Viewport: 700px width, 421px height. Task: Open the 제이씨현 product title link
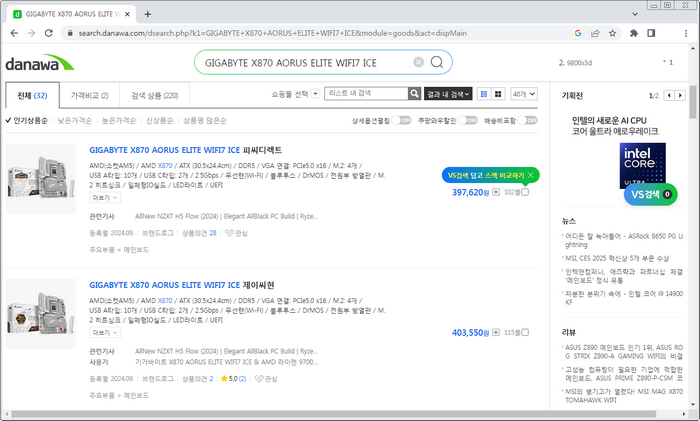tap(182, 285)
